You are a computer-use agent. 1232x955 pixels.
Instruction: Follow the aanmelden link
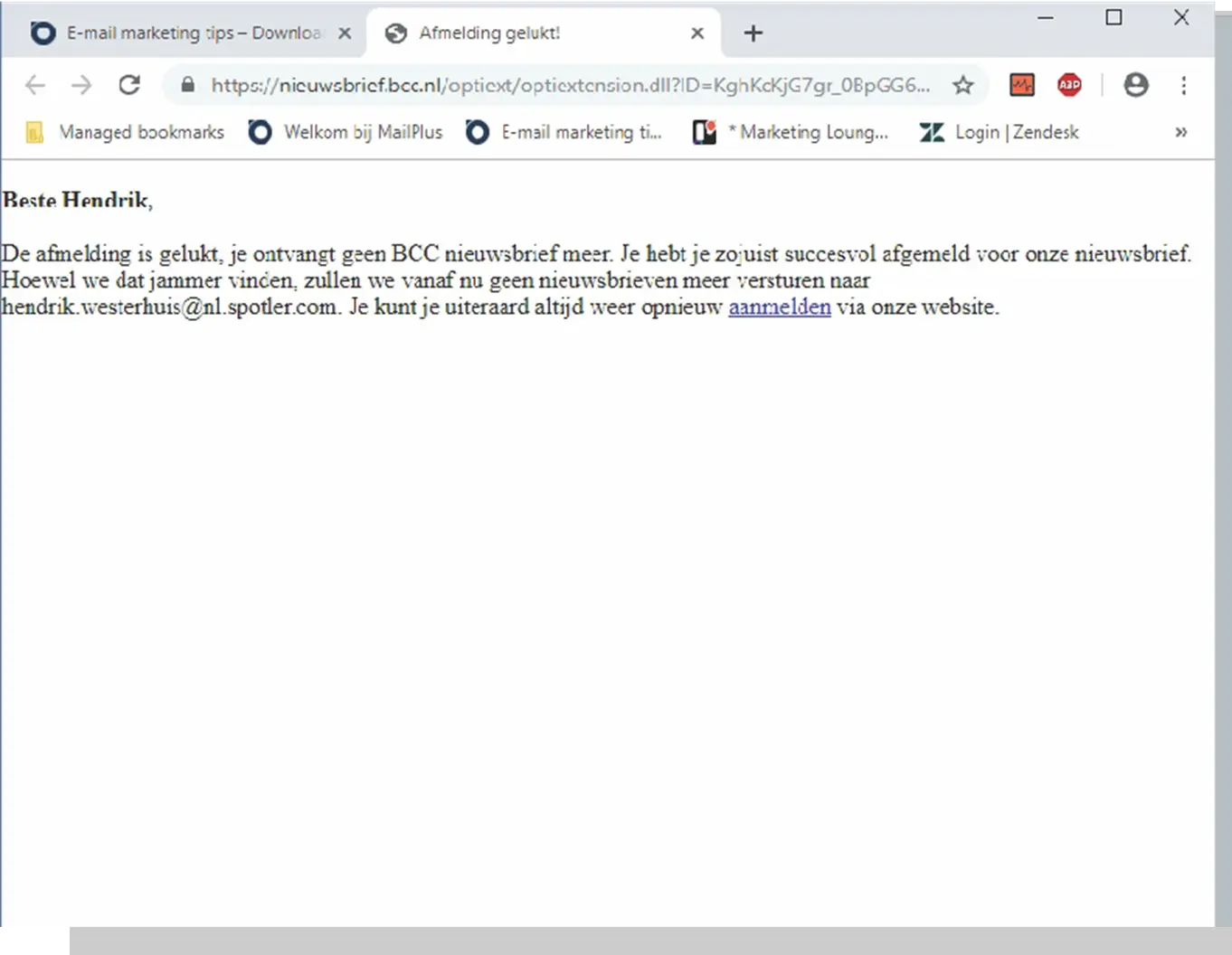point(779,307)
